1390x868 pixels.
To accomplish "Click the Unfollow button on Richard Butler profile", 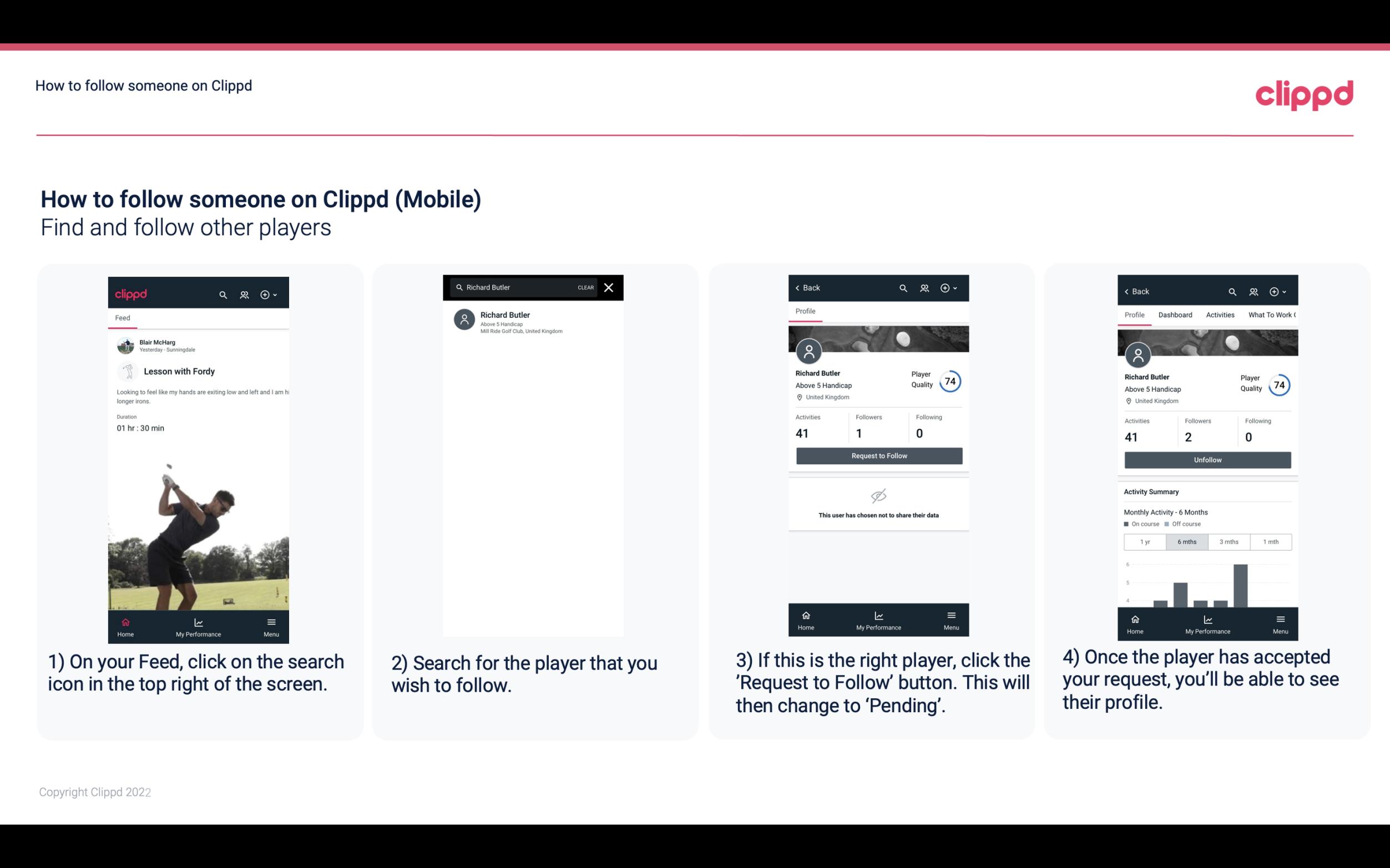I will (1207, 459).
